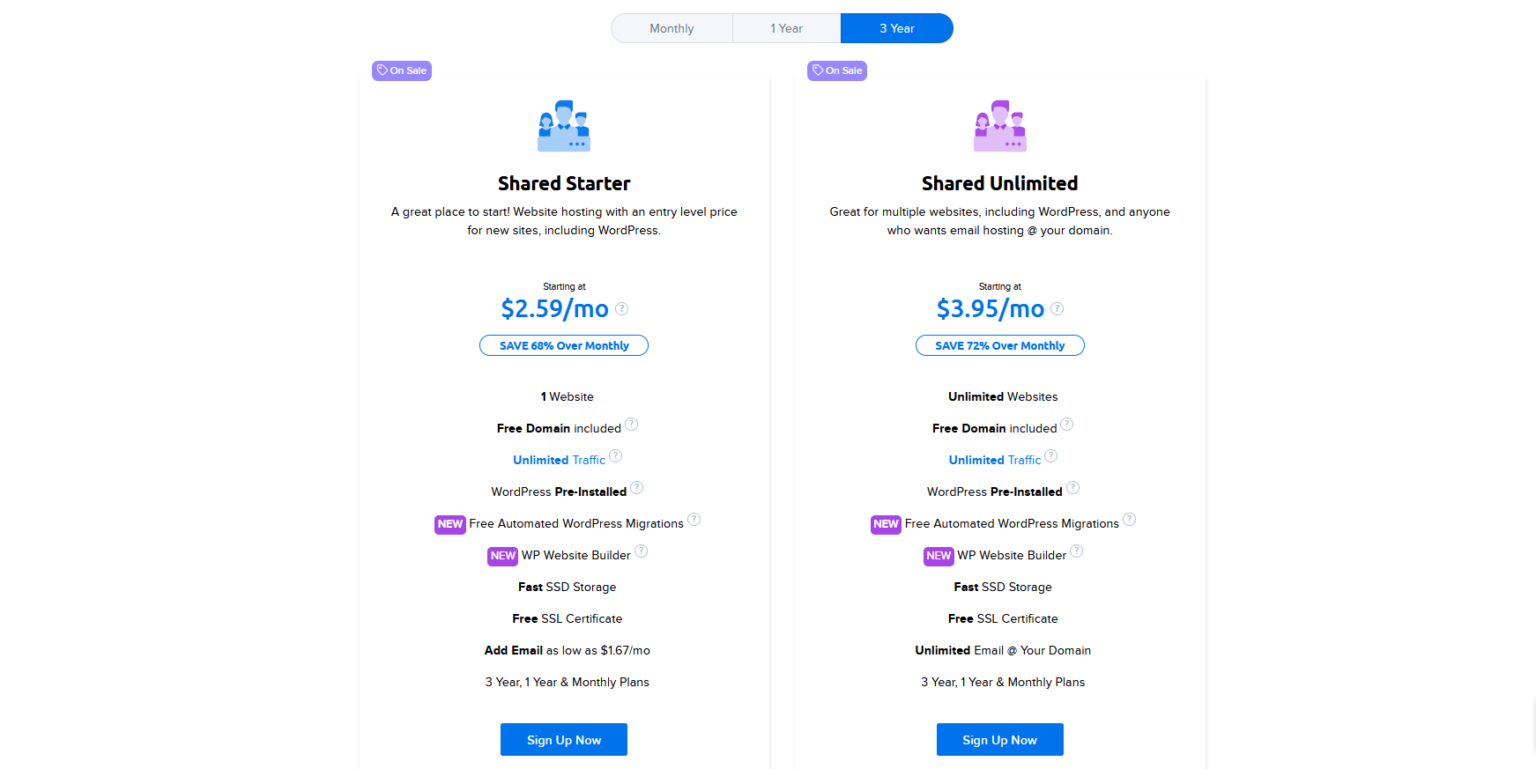Click the Shared Starter plan people icon
Image resolution: width=1536 pixels, height=769 pixels.
pyautogui.click(x=564, y=124)
